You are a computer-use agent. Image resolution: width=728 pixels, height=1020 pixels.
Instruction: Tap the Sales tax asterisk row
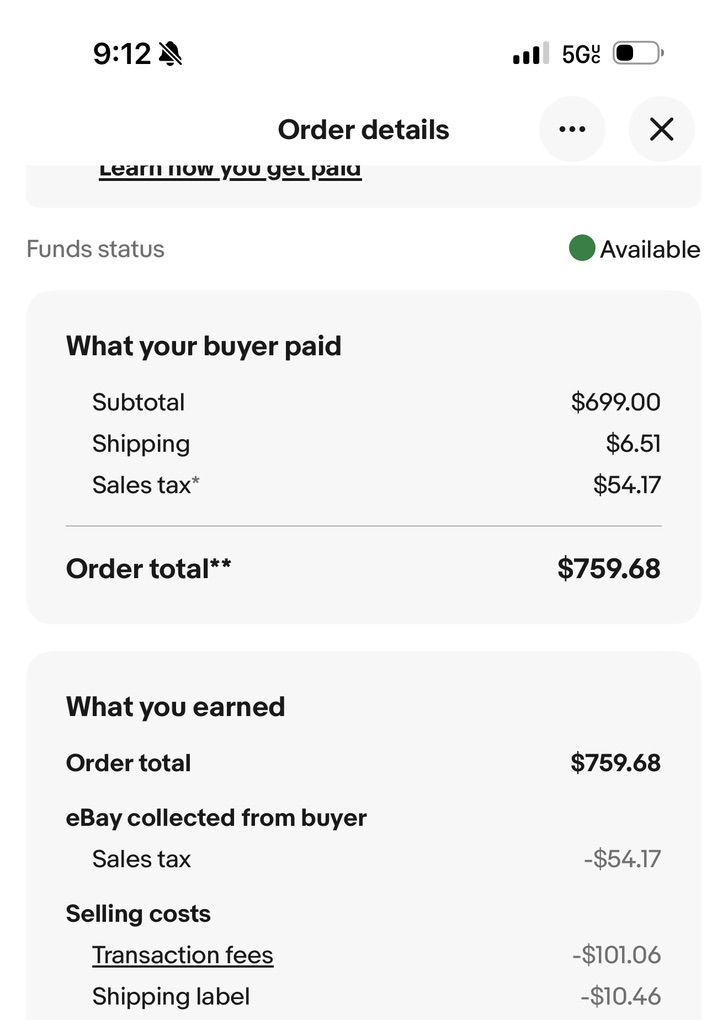146,485
